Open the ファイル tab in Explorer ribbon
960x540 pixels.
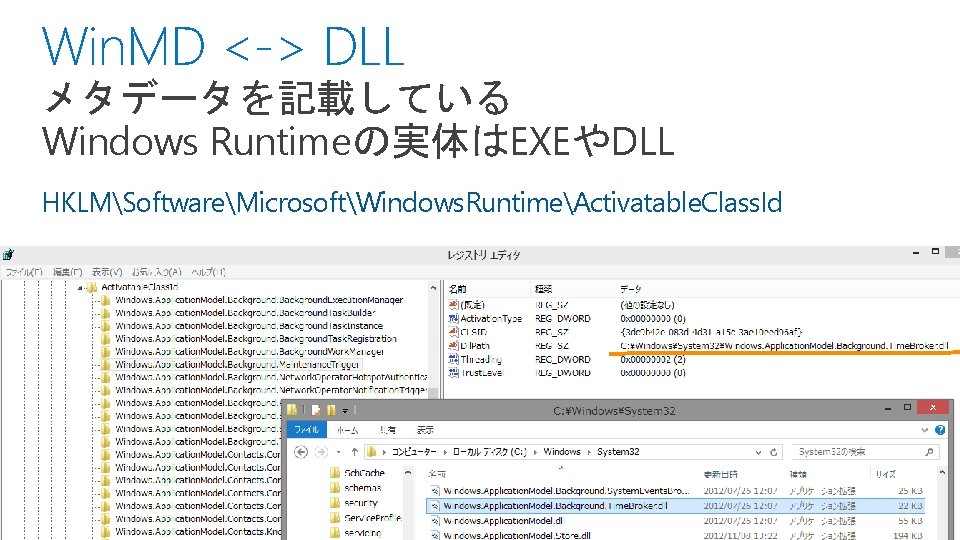[x=307, y=430]
